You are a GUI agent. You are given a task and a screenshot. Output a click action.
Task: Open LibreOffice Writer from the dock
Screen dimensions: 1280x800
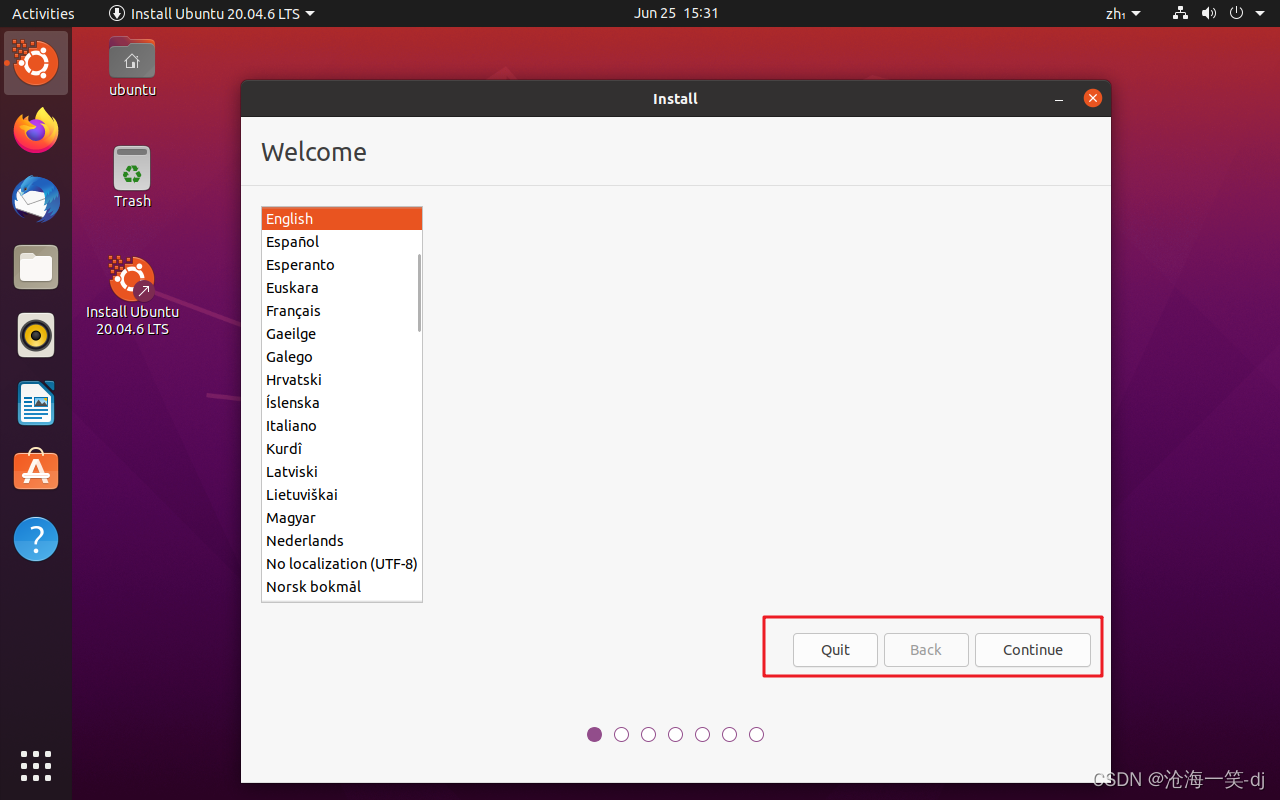36,403
